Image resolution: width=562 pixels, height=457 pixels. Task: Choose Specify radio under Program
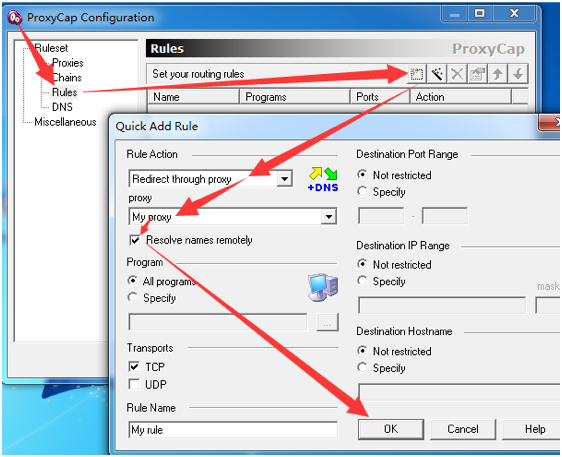tap(133, 297)
